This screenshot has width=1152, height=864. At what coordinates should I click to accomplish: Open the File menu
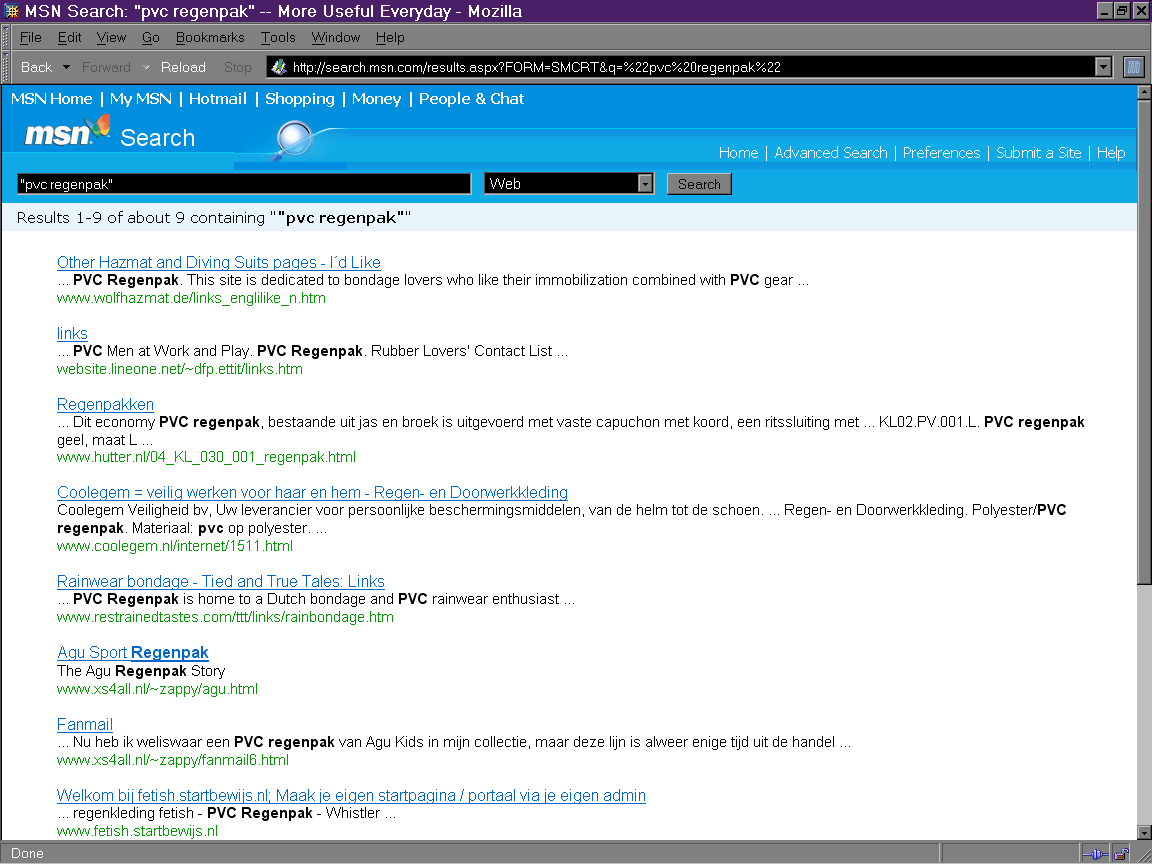(31, 37)
